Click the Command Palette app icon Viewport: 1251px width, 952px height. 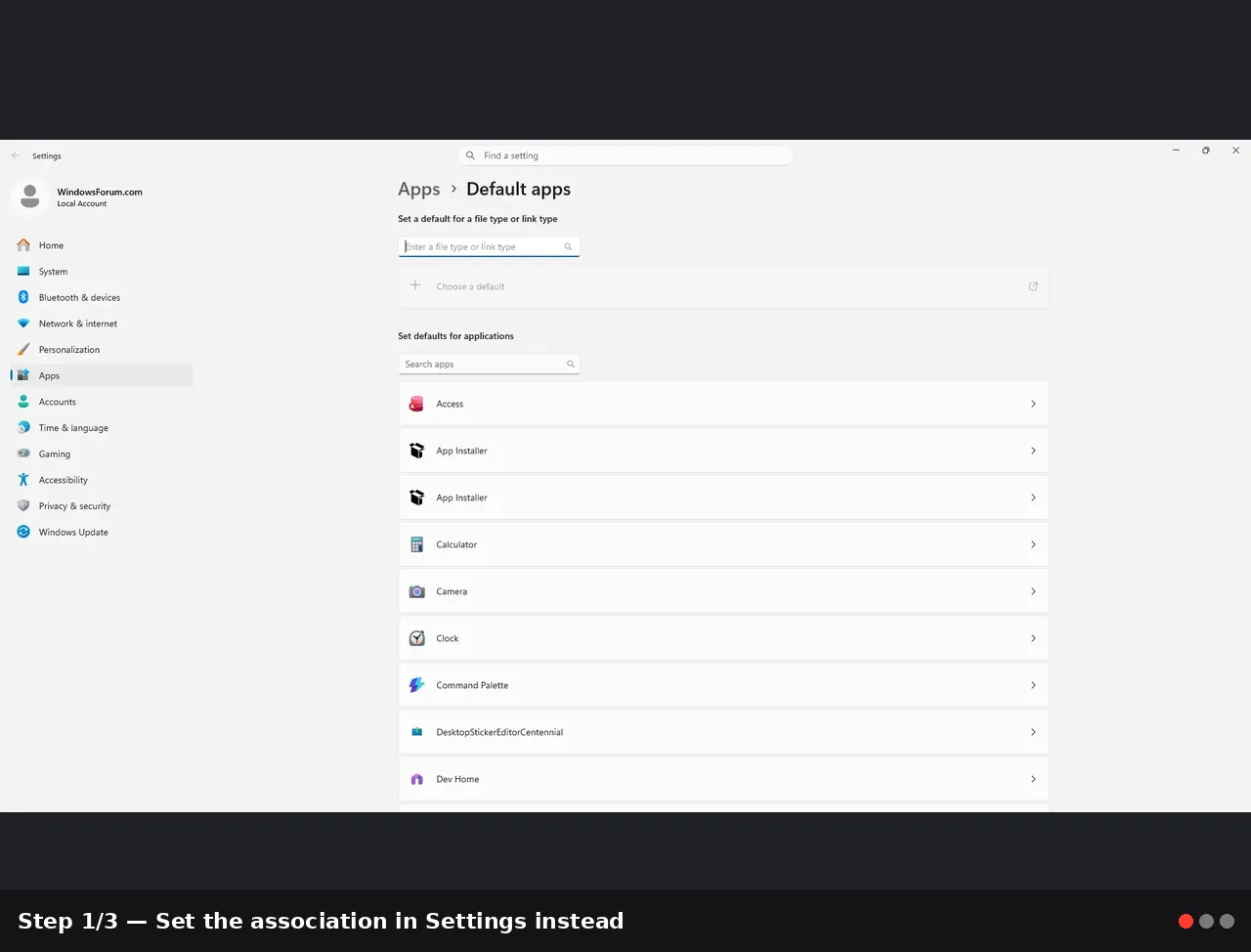[x=417, y=685]
